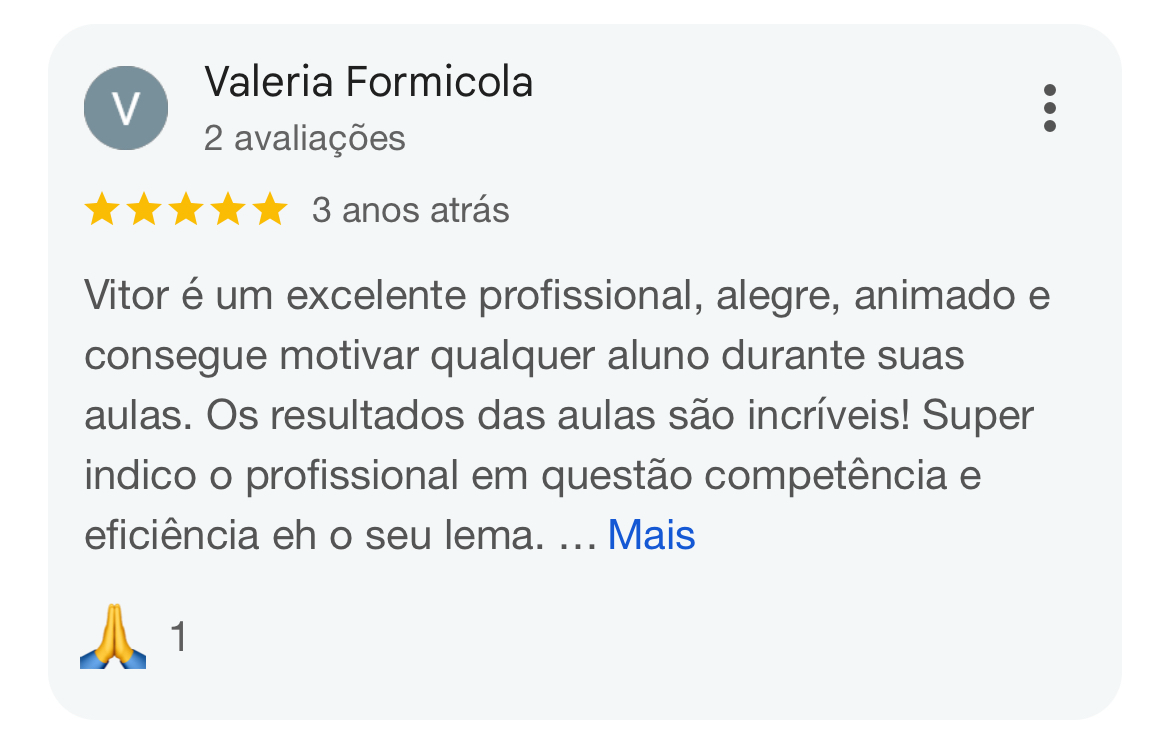Click the fifth rating star

point(269,211)
